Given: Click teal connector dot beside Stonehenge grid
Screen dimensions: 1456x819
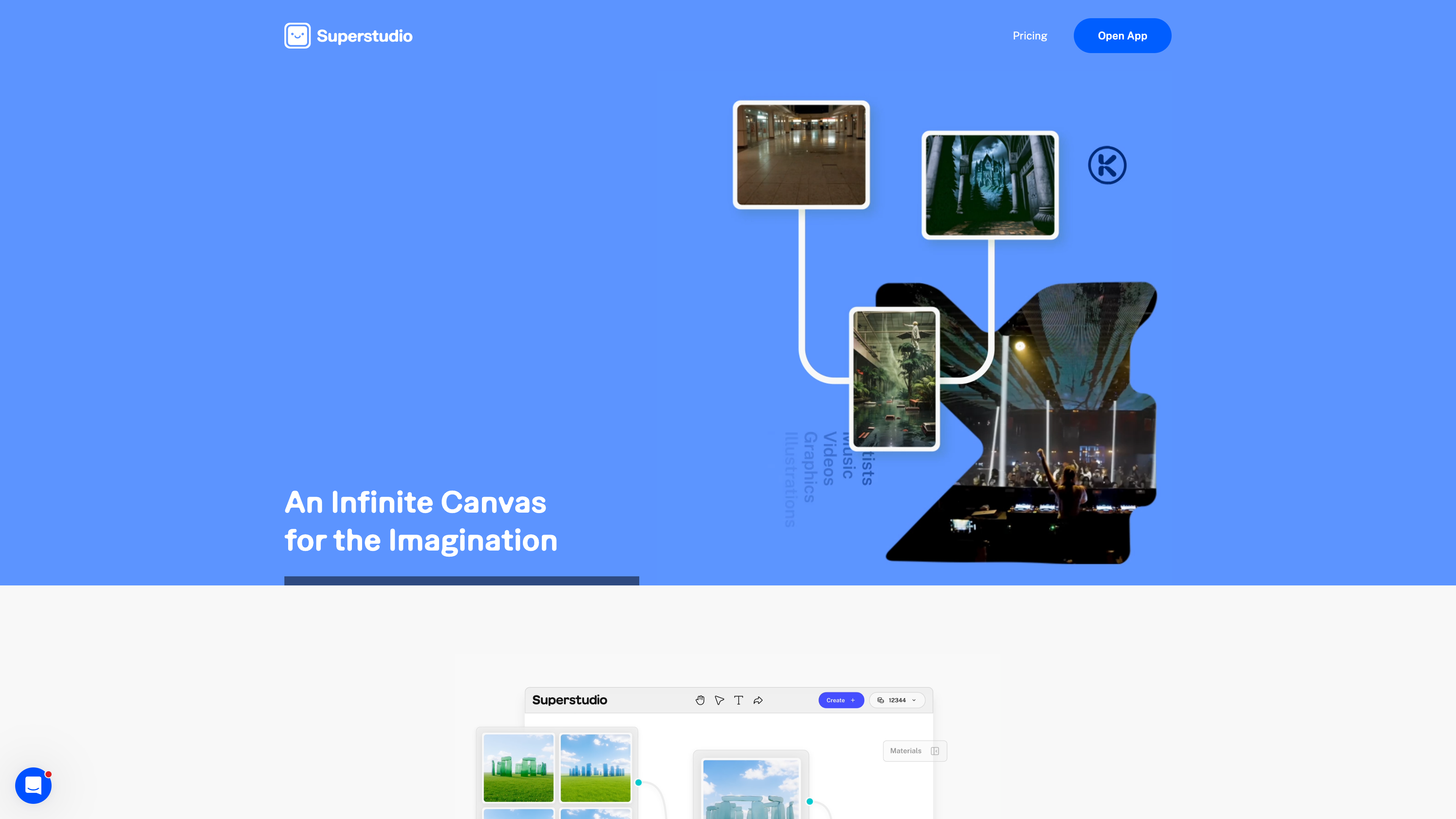Looking at the screenshot, I should click(638, 782).
